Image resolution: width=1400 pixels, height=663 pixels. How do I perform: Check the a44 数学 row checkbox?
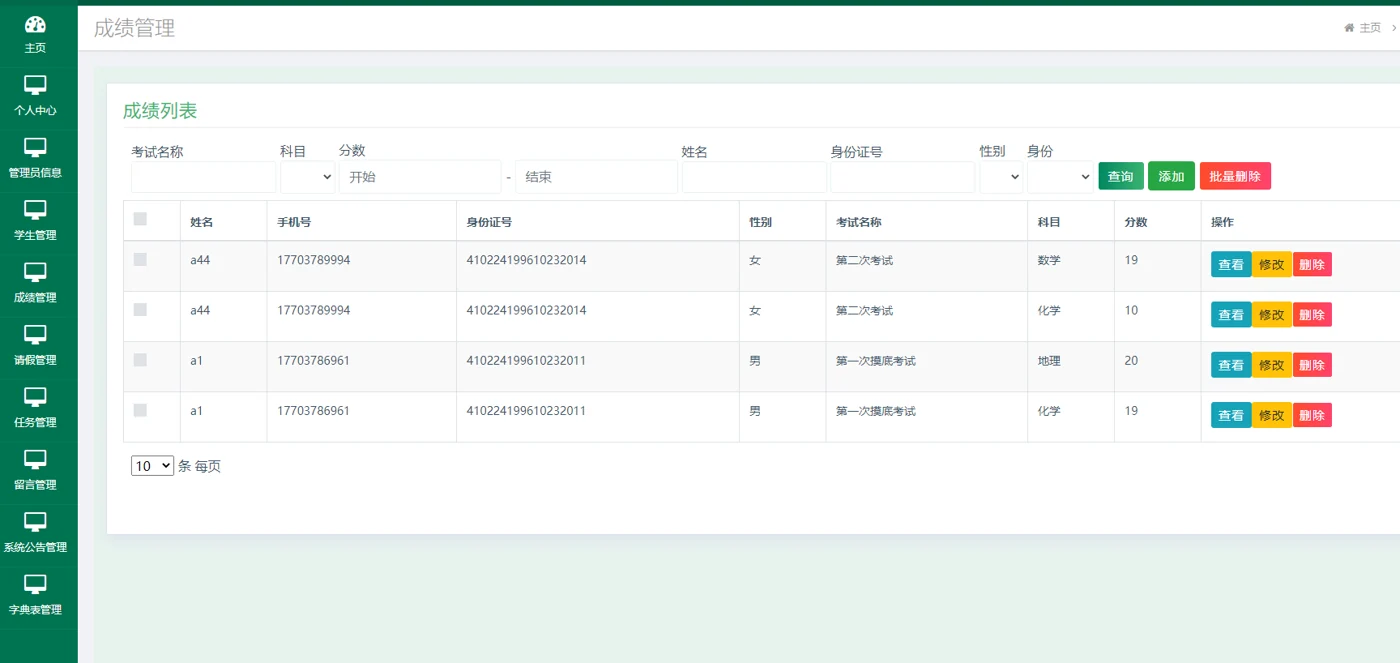140,259
